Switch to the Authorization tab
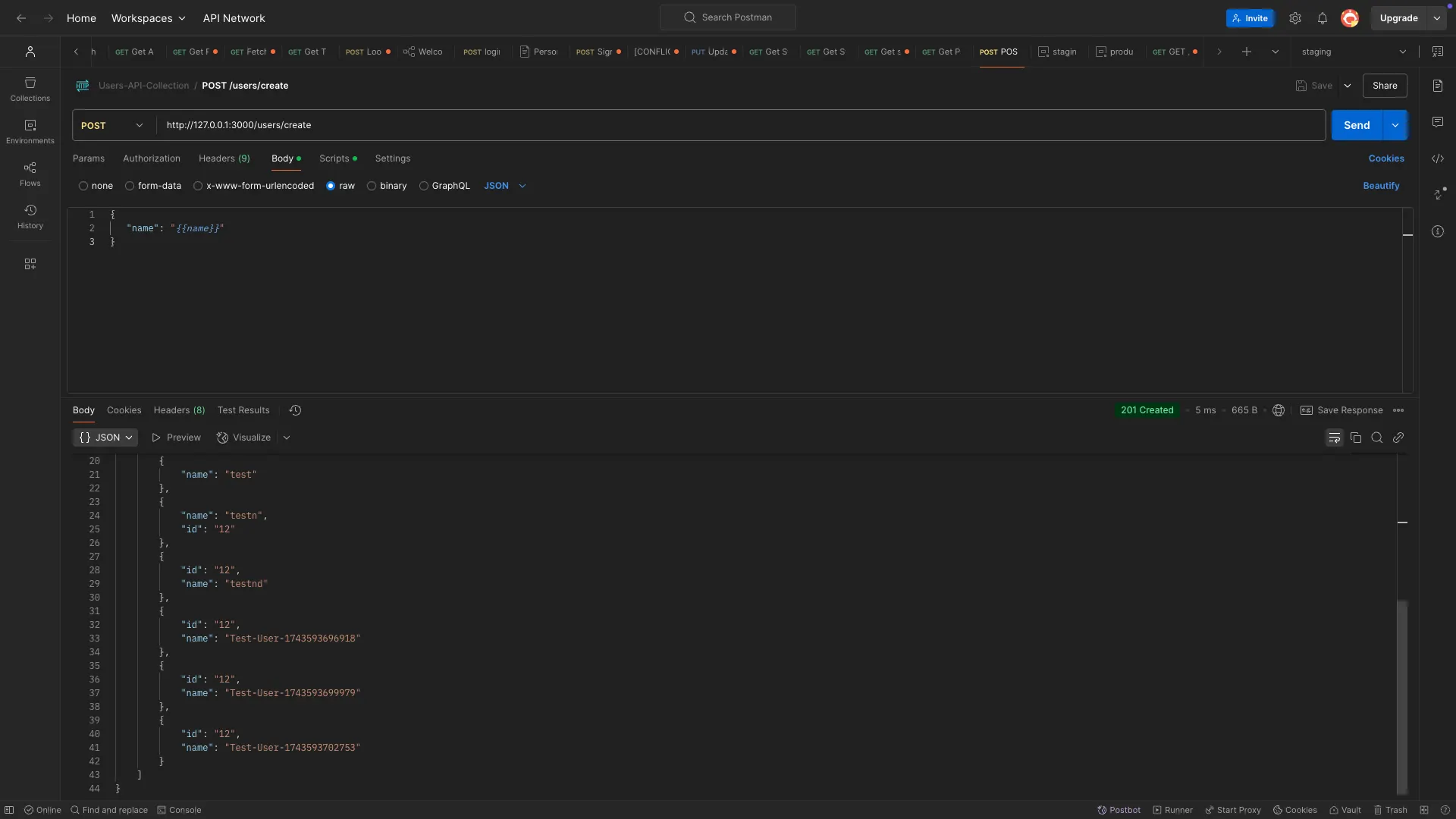 tap(152, 158)
